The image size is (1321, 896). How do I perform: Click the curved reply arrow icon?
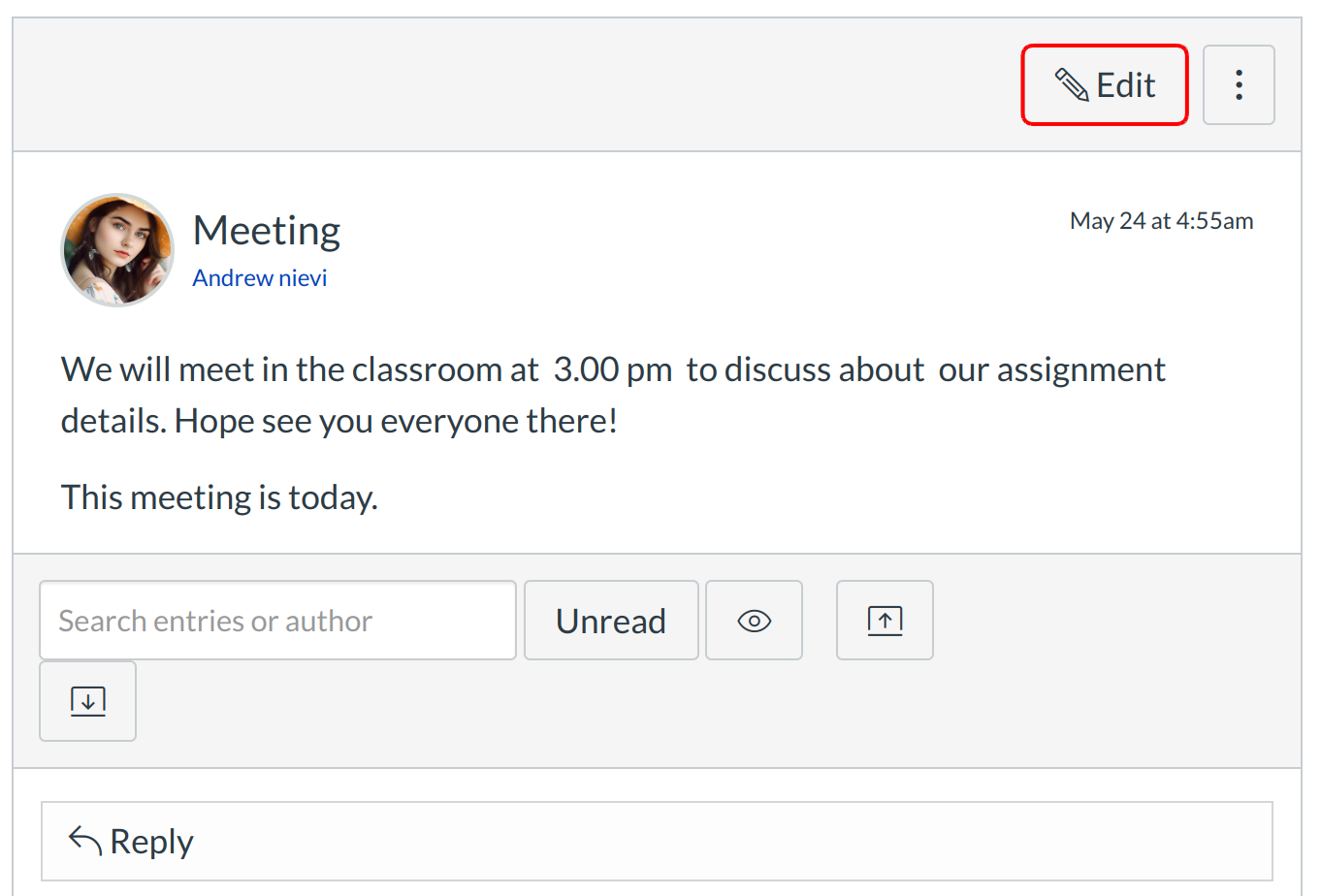click(85, 841)
